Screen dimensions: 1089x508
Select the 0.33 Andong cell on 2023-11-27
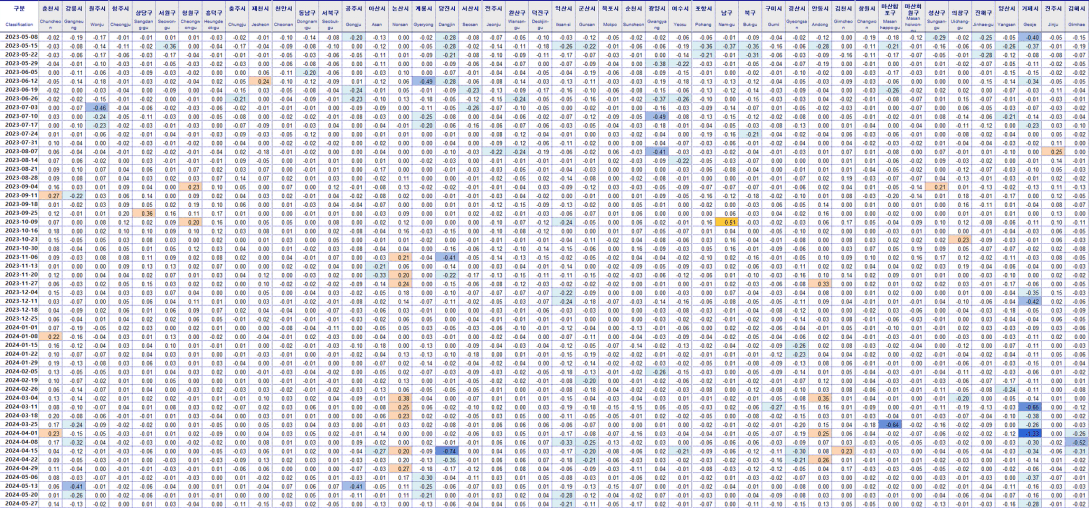click(x=820, y=283)
